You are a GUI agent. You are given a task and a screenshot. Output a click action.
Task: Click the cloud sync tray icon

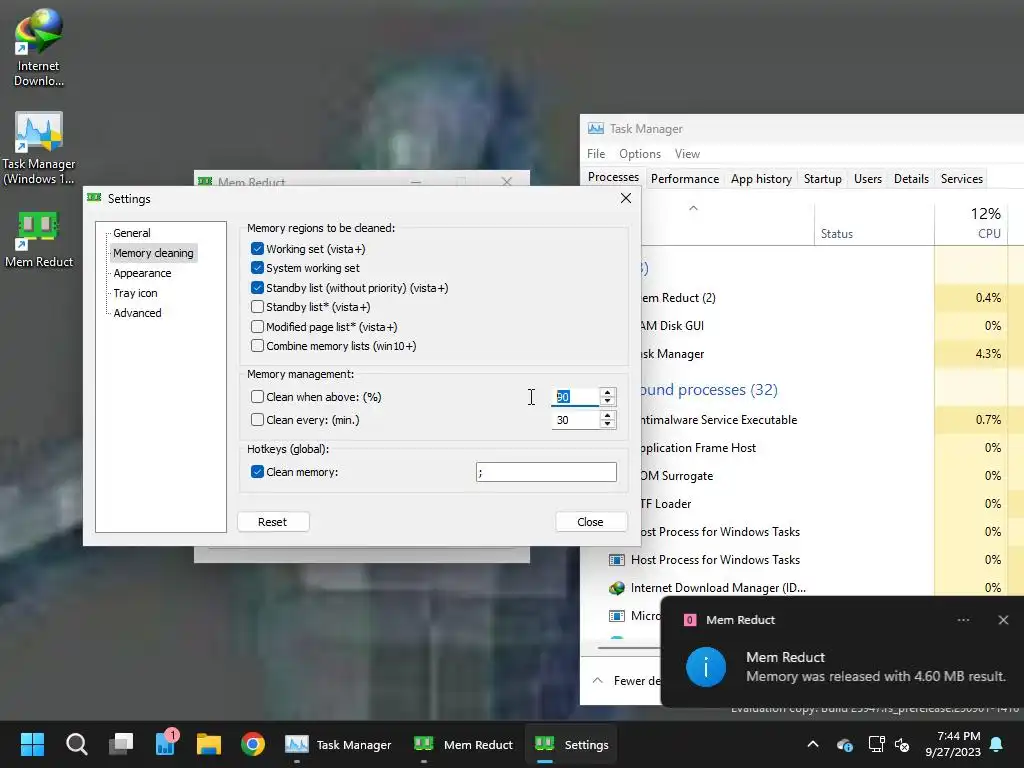click(x=844, y=744)
